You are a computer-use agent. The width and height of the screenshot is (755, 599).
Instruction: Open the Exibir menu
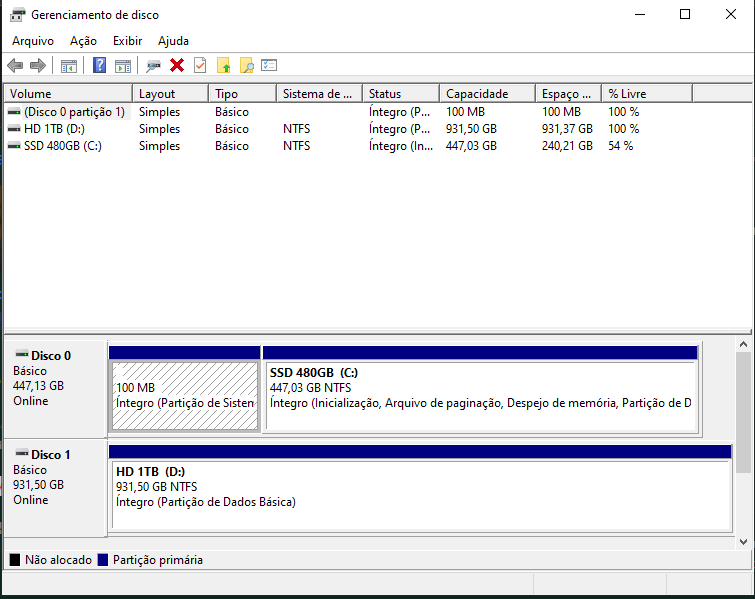click(x=128, y=41)
